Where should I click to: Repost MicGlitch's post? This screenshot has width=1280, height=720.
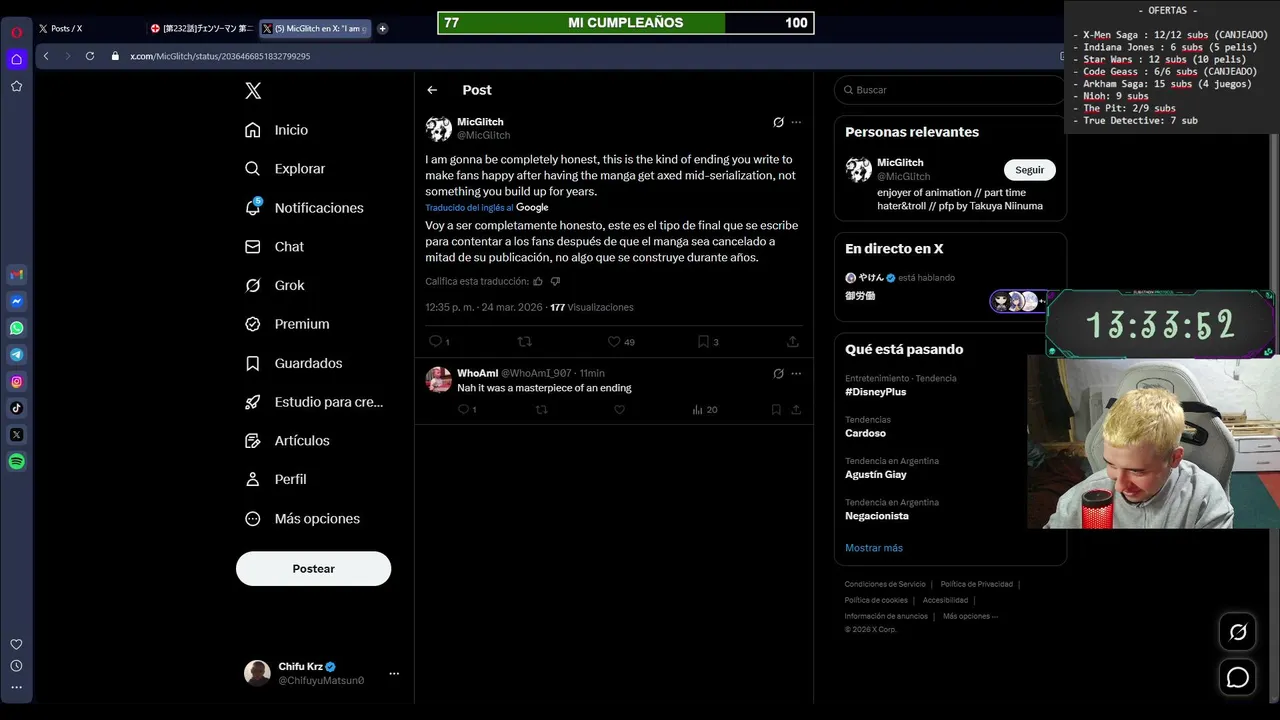pyautogui.click(x=525, y=341)
